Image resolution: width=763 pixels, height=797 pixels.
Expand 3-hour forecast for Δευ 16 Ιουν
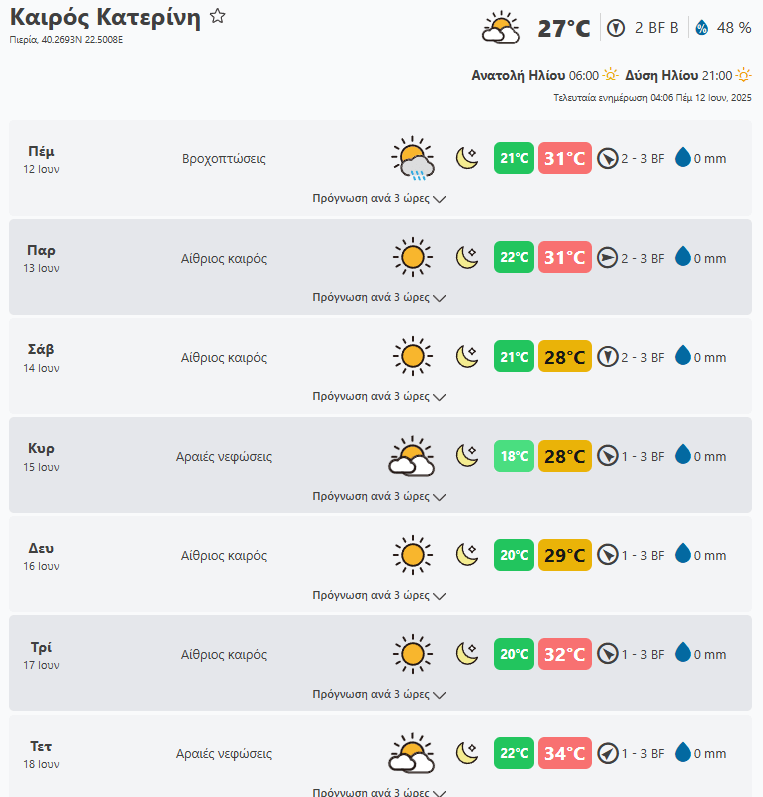[x=379, y=595]
